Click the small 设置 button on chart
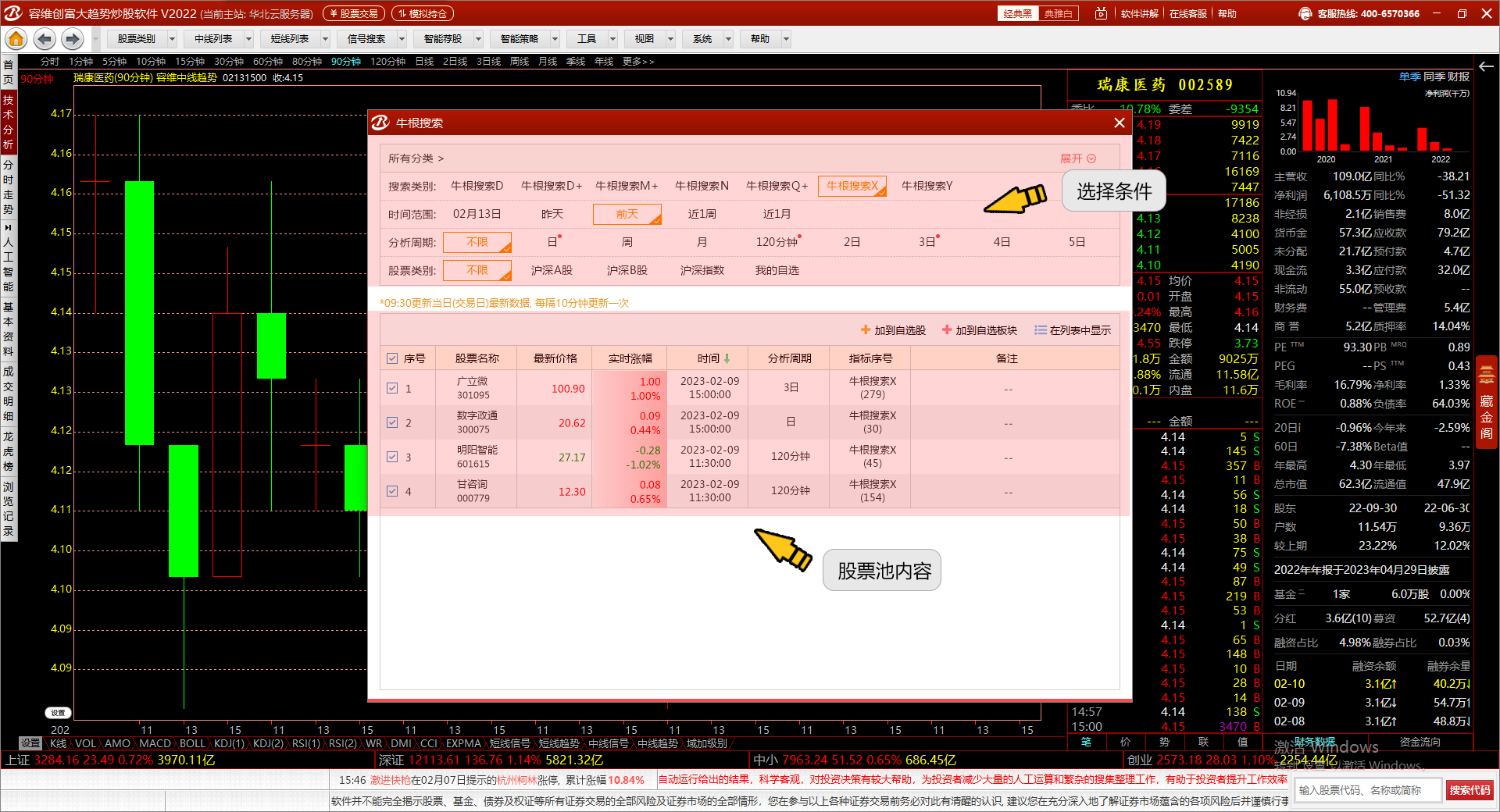This screenshot has height=812, width=1500. (x=59, y=713)
